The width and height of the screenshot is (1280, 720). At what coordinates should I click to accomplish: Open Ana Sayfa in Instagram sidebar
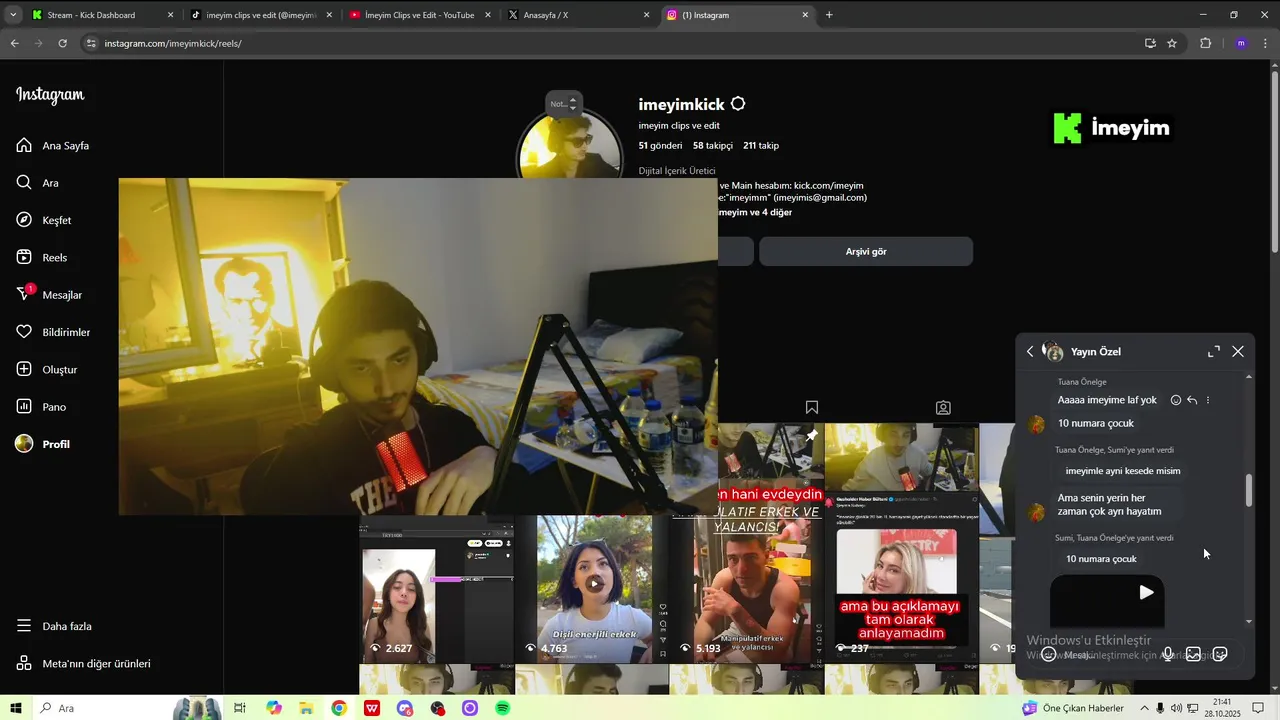(x=53, y=146)
